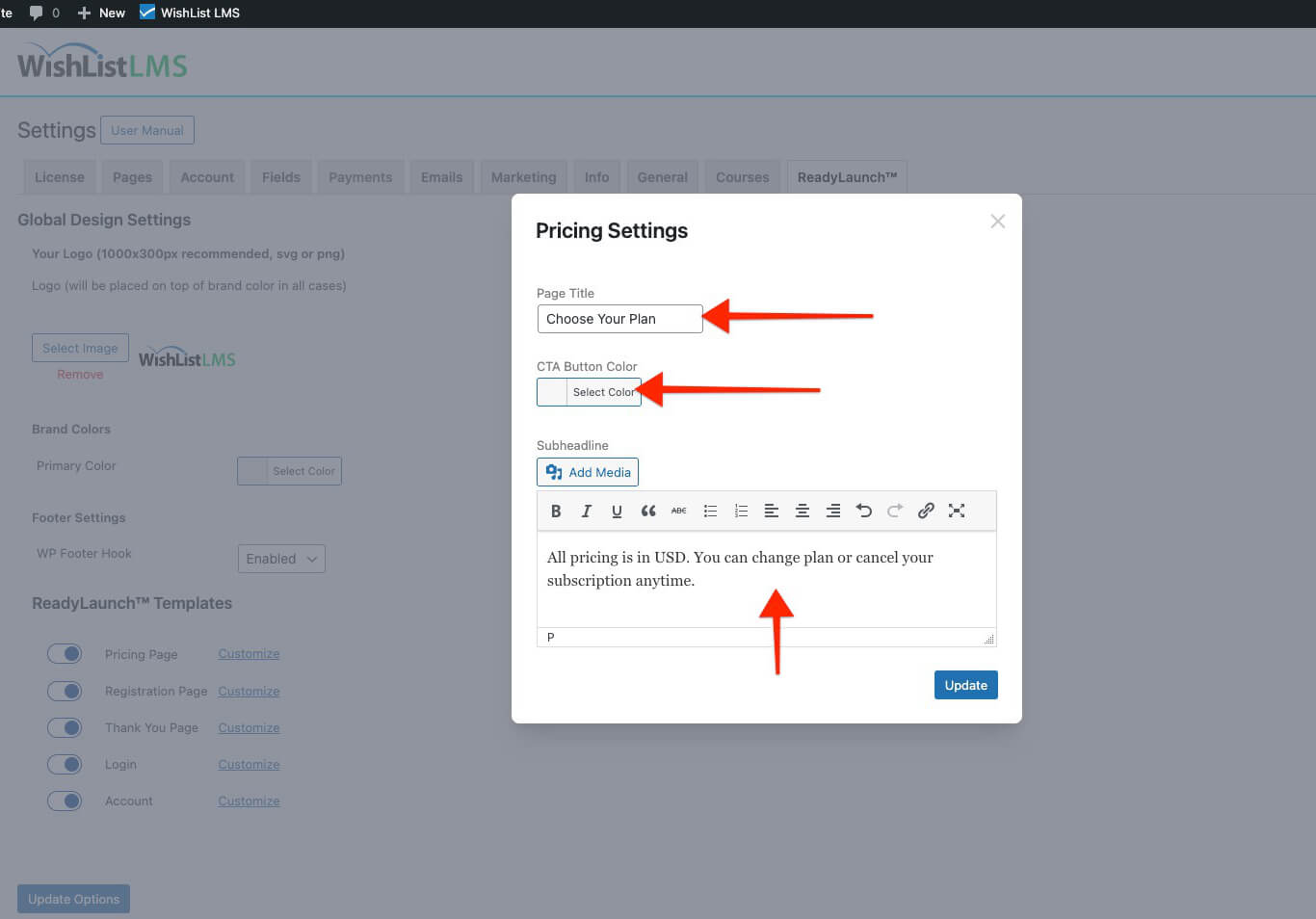1316x919 pixels.
Task: Undo the last edit in the editor
Action: pyautogui.click(x=864, y=511)
